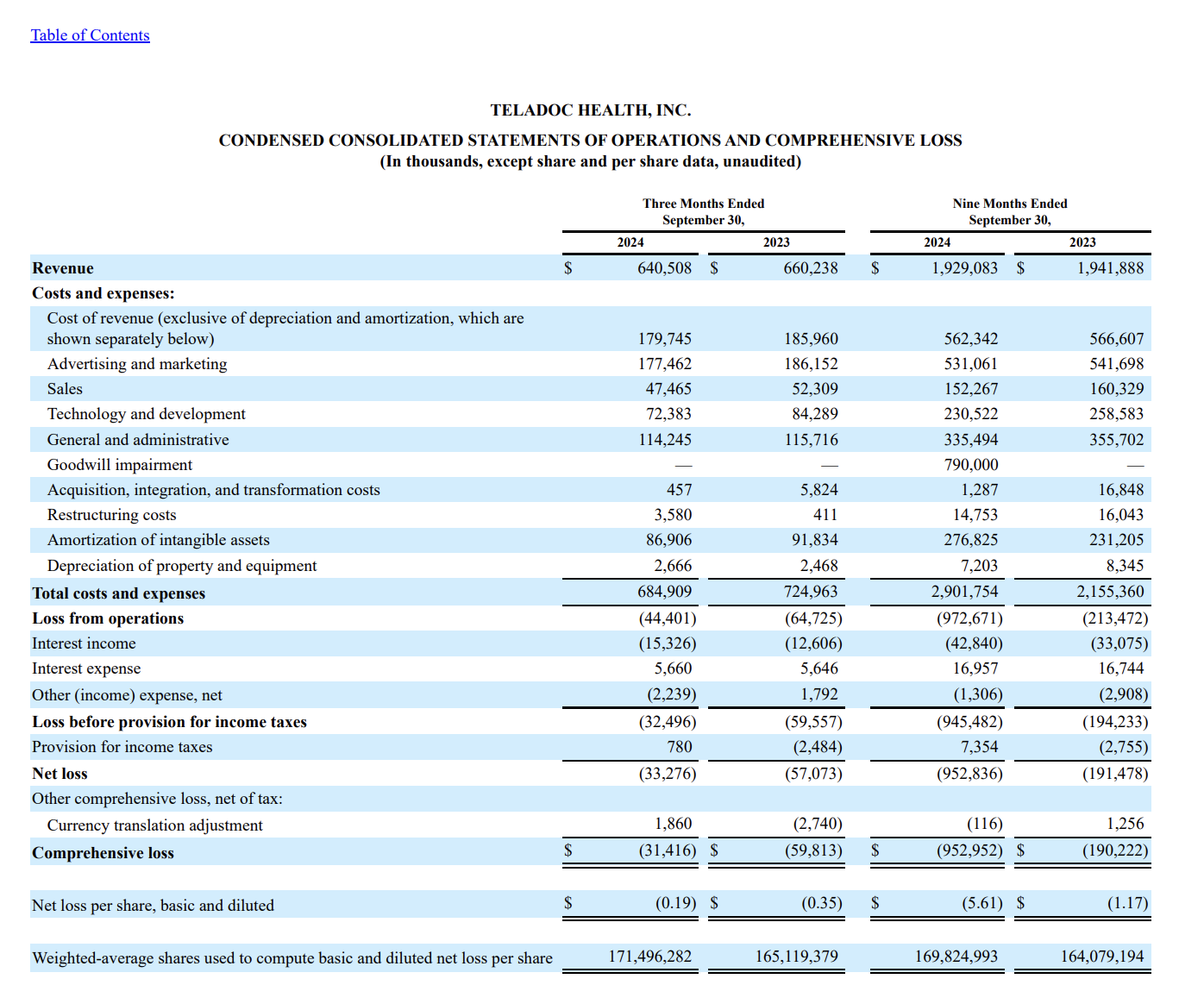
Task: Click interest expense value 16,744
Action: pos(1121,668)
